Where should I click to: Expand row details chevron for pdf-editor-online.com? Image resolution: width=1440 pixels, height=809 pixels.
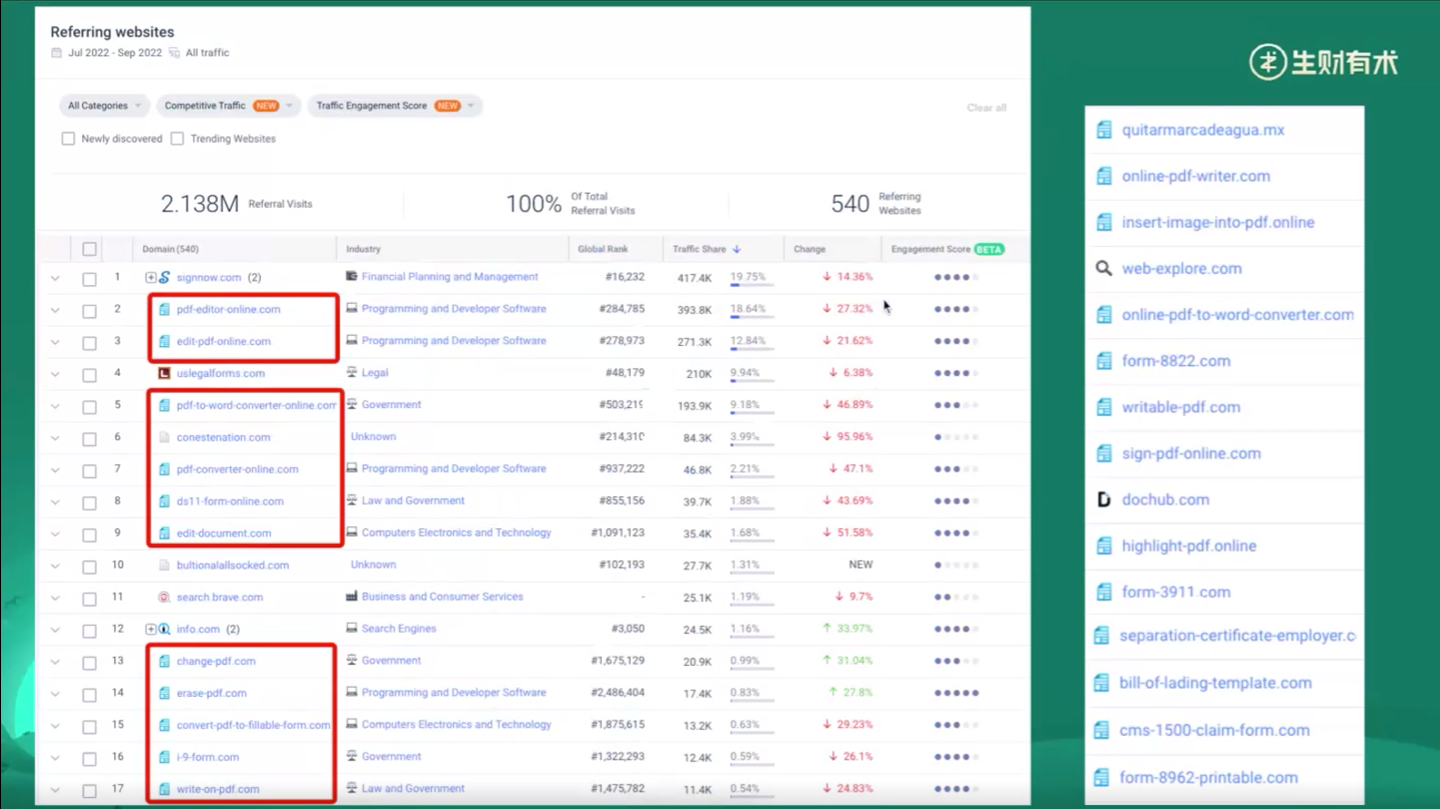(55, 310)
